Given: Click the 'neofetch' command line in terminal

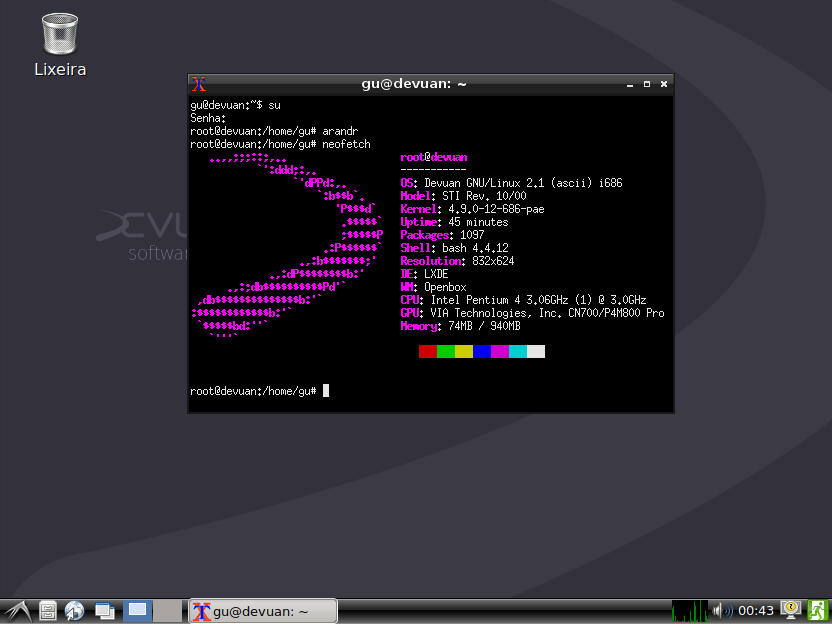Looking at the screenshot, I should coord(280,144).
